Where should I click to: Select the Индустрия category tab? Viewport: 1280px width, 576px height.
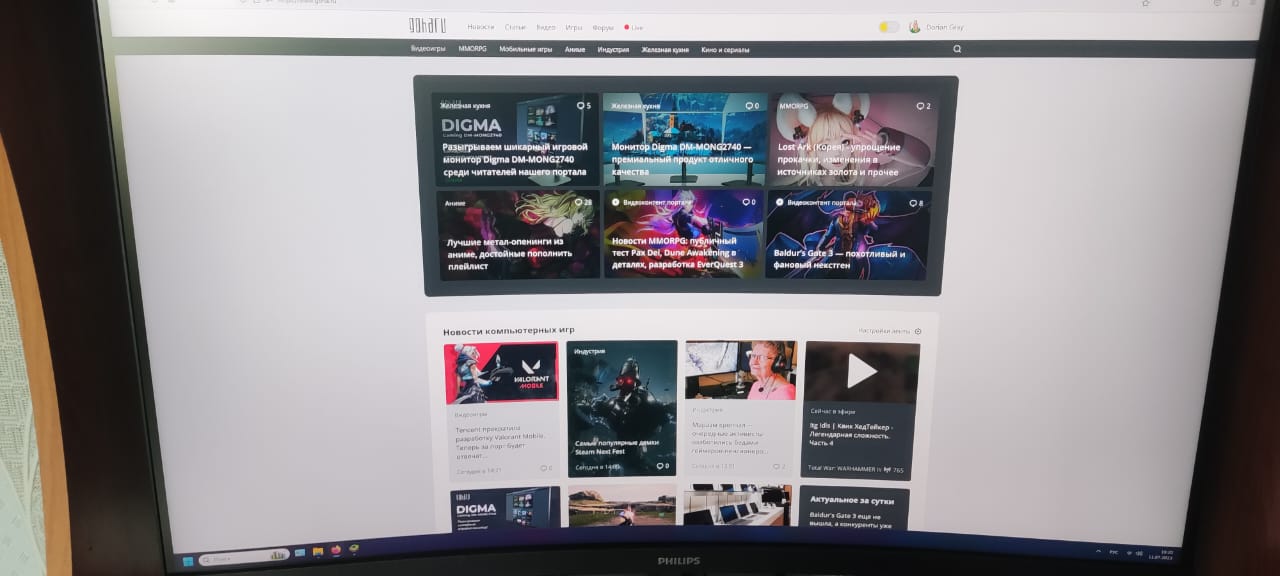point(613,49)
